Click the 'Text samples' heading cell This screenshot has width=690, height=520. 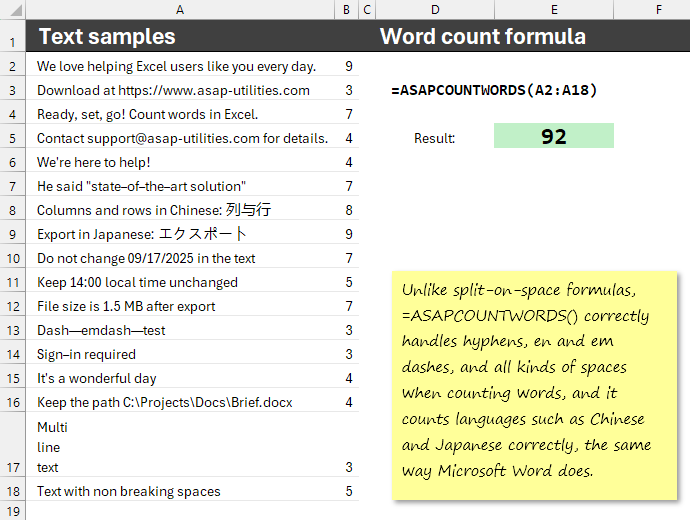pyautogui.click(x=180, y=36)
